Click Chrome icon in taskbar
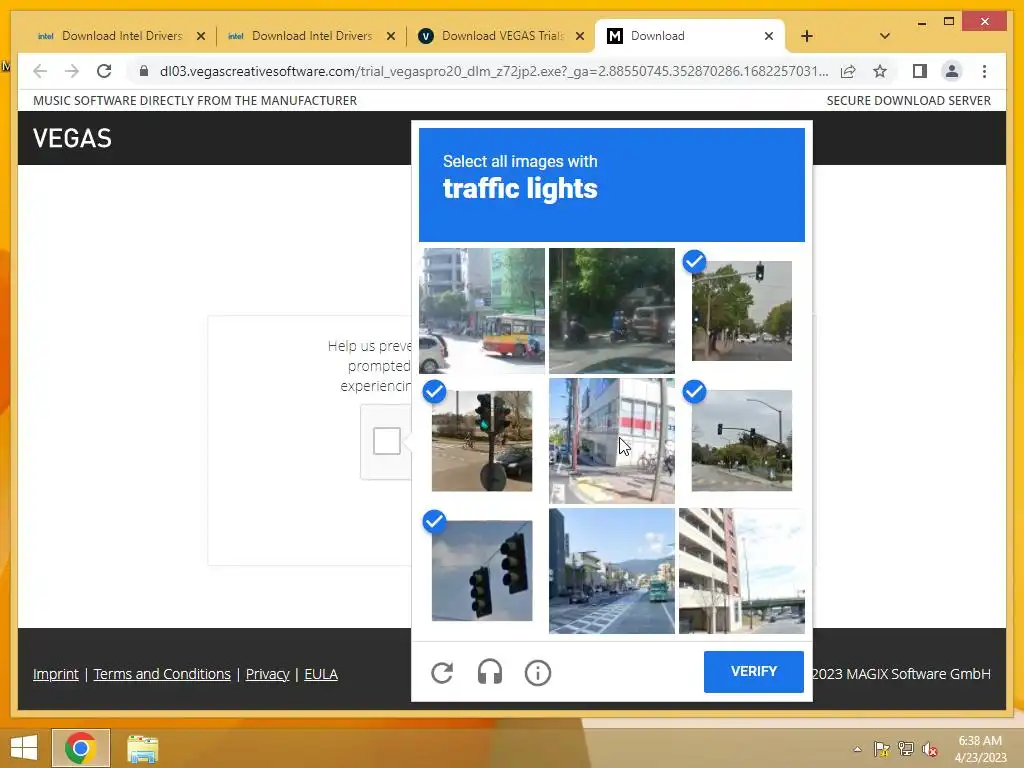The width and height of the screenshot is (1024, 768). (x=80, y=748)
